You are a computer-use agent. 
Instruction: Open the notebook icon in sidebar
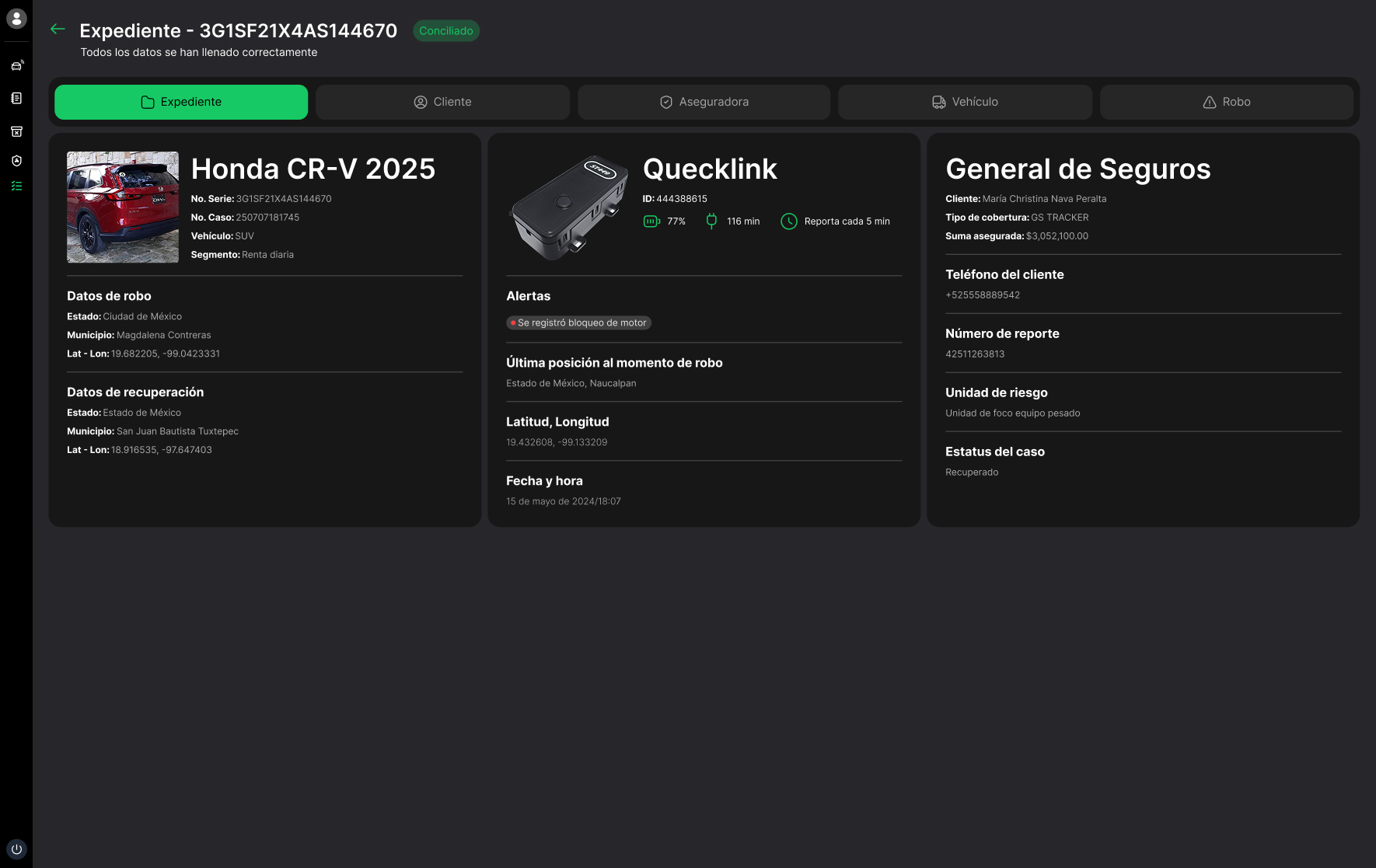point(16,99)
